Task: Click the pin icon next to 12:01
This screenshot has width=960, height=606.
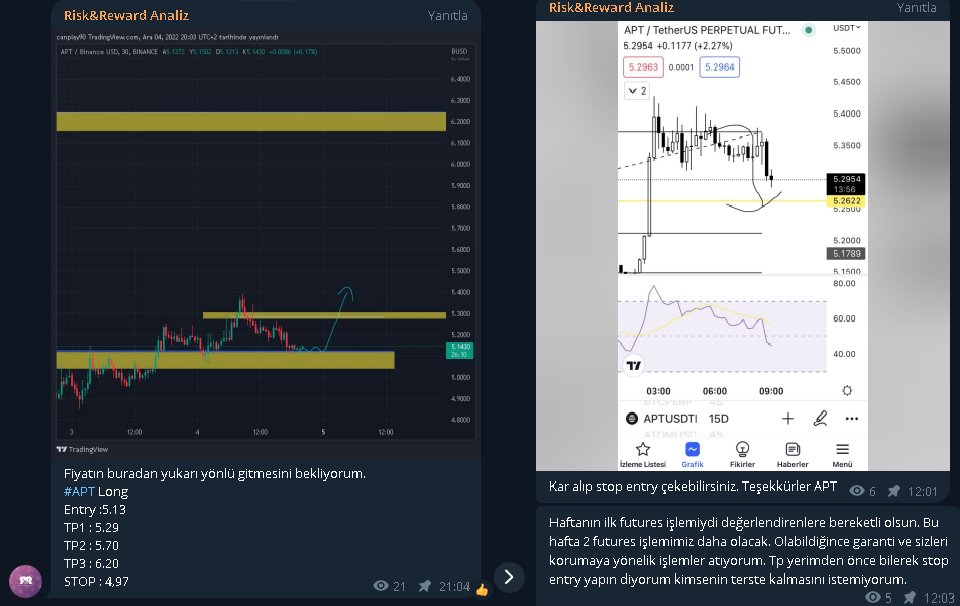Action: point(894,490)
